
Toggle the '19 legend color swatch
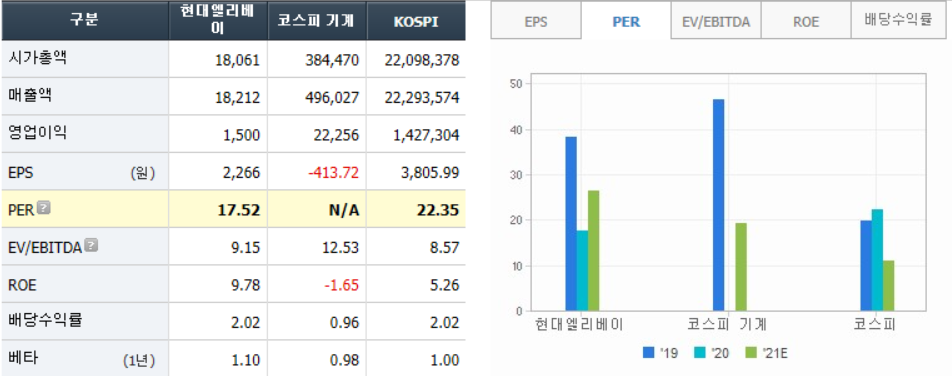pyautogui.click(x=648, y=352)
